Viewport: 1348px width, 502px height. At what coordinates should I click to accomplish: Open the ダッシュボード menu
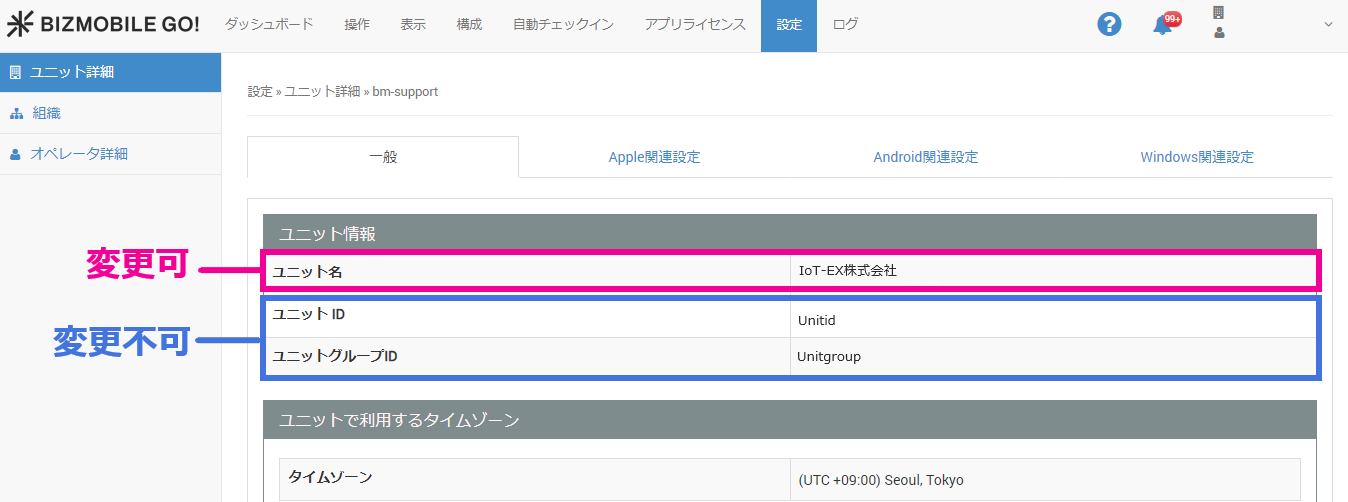click(x=269, y=25)
